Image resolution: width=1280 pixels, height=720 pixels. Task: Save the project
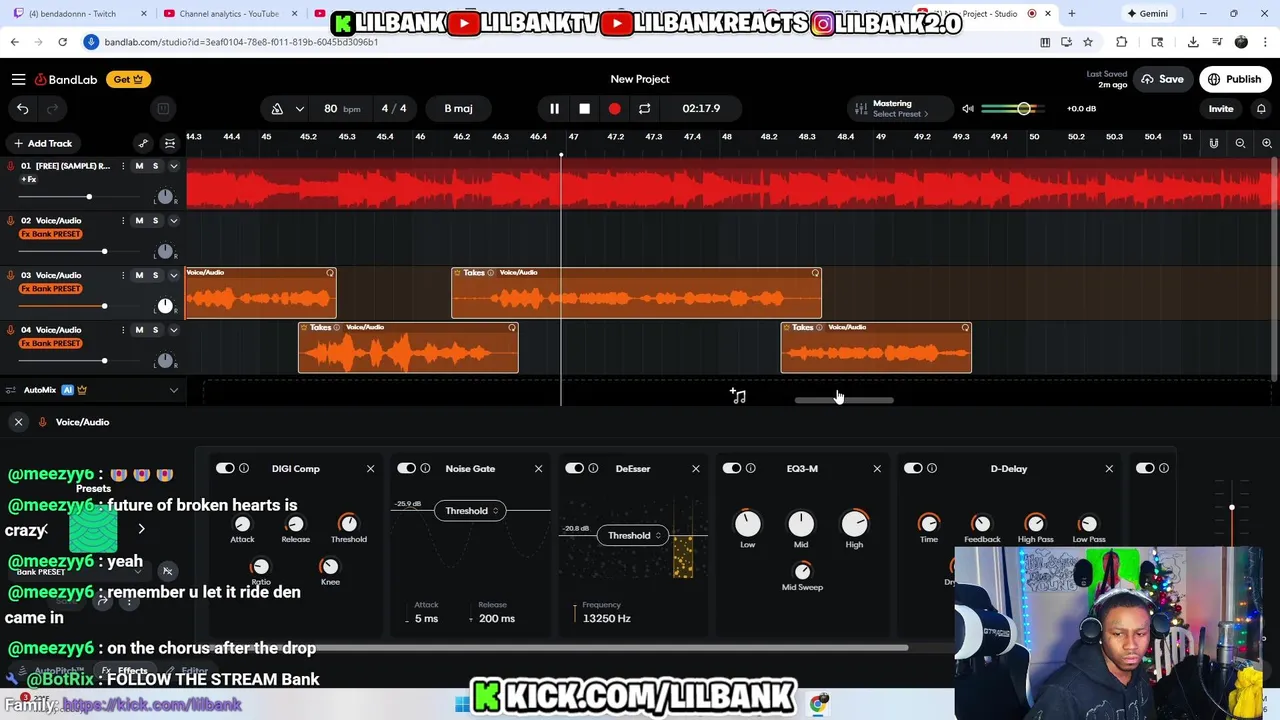click(1162, 79)
